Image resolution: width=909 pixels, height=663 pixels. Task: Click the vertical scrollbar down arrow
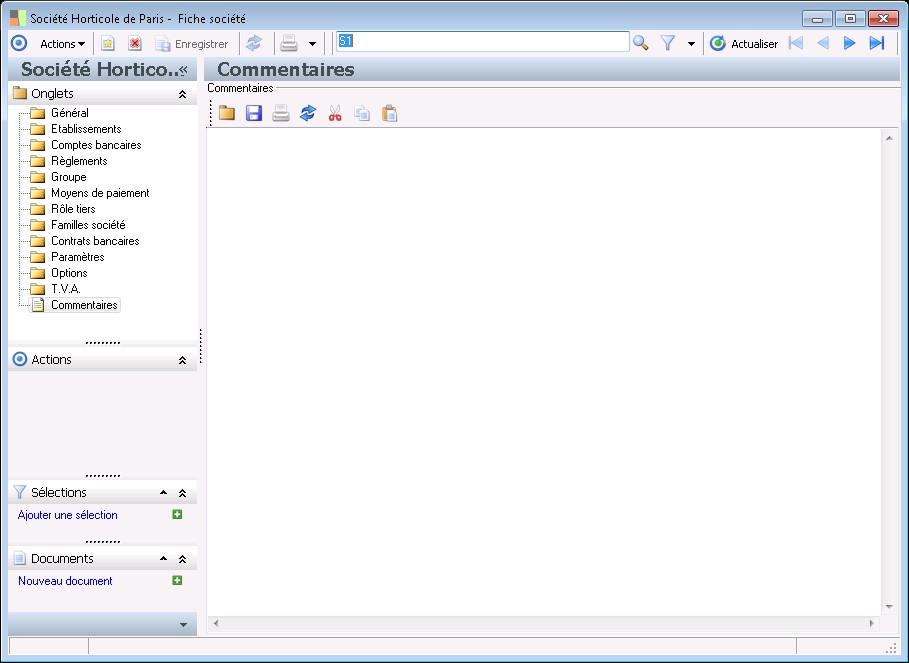889,607
